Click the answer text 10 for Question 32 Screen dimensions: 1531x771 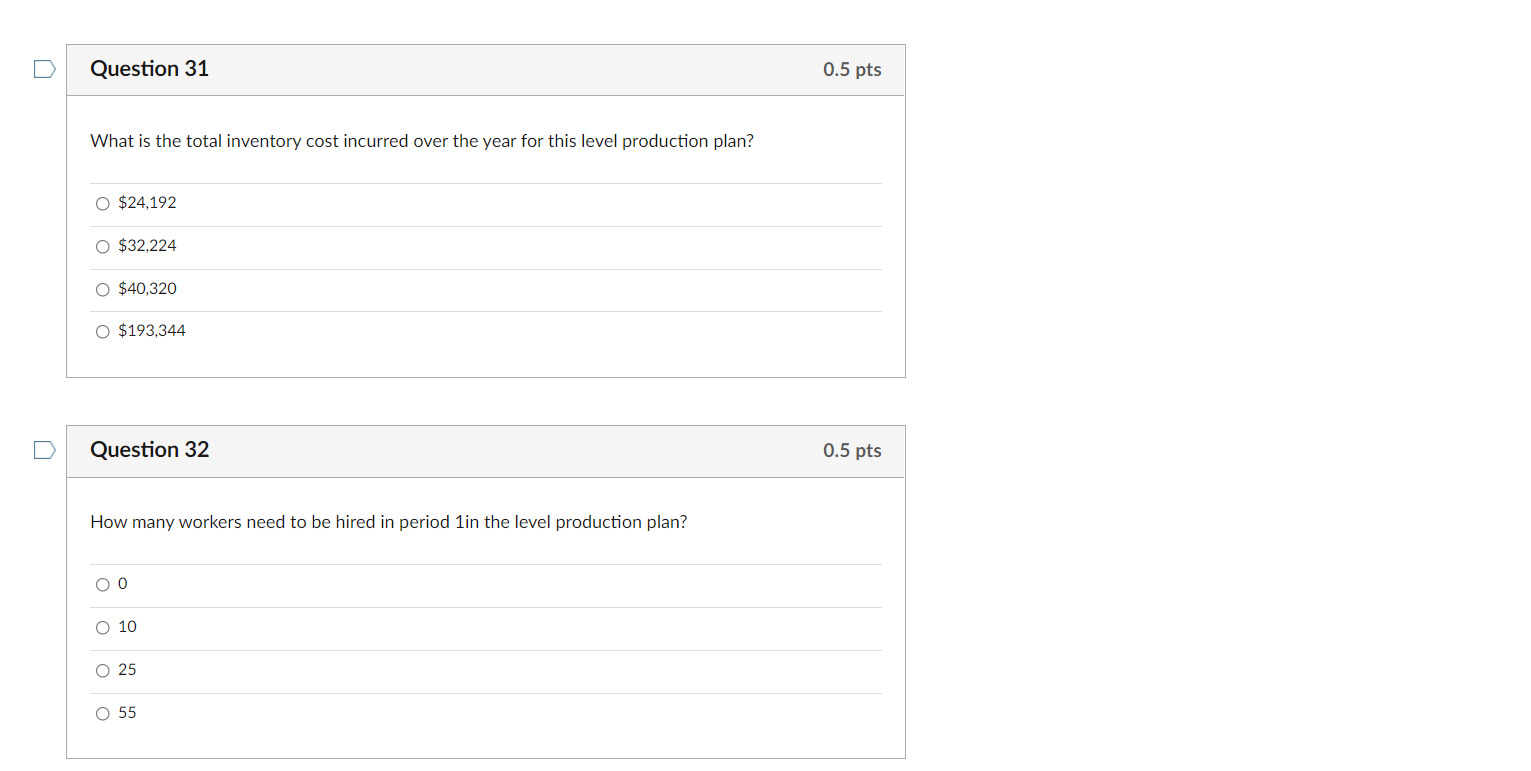click(127, 627)
